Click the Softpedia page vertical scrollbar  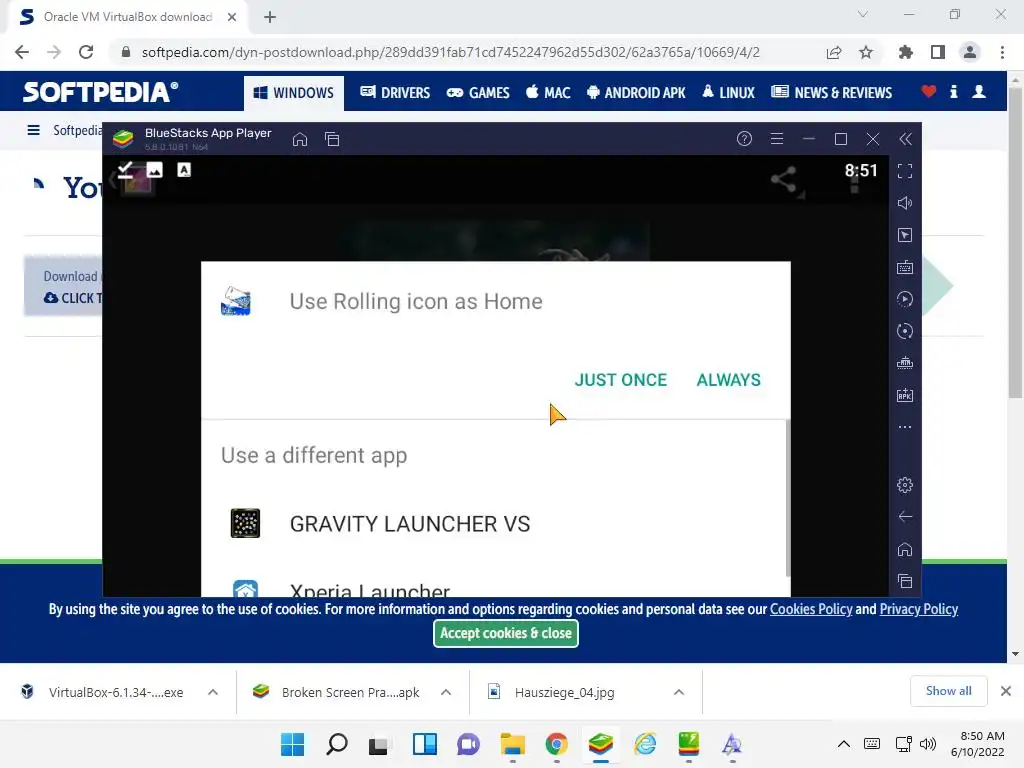(1015, 242)
